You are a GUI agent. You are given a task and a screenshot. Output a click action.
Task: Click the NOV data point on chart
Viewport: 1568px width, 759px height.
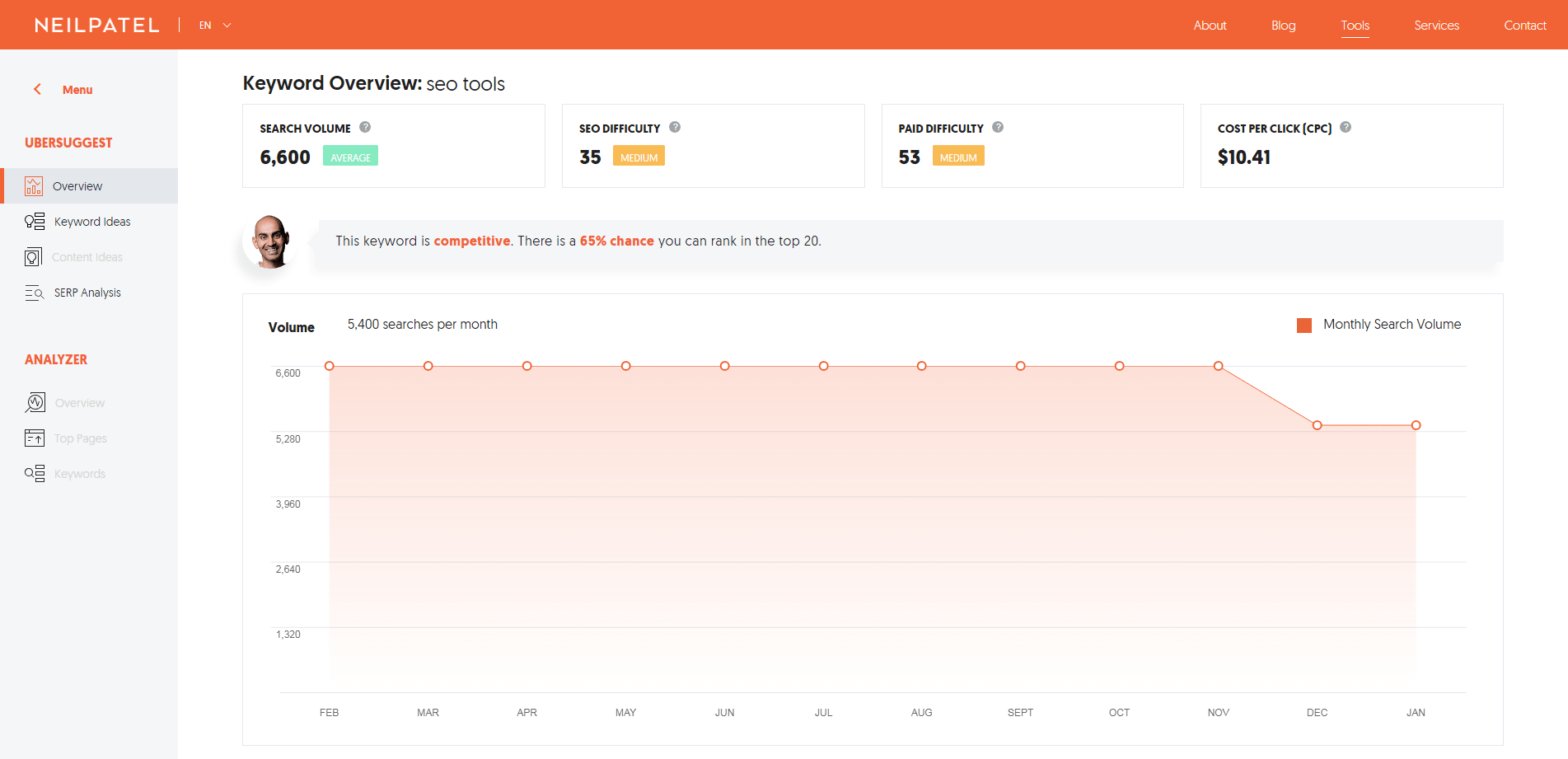tap(1219, 366)
